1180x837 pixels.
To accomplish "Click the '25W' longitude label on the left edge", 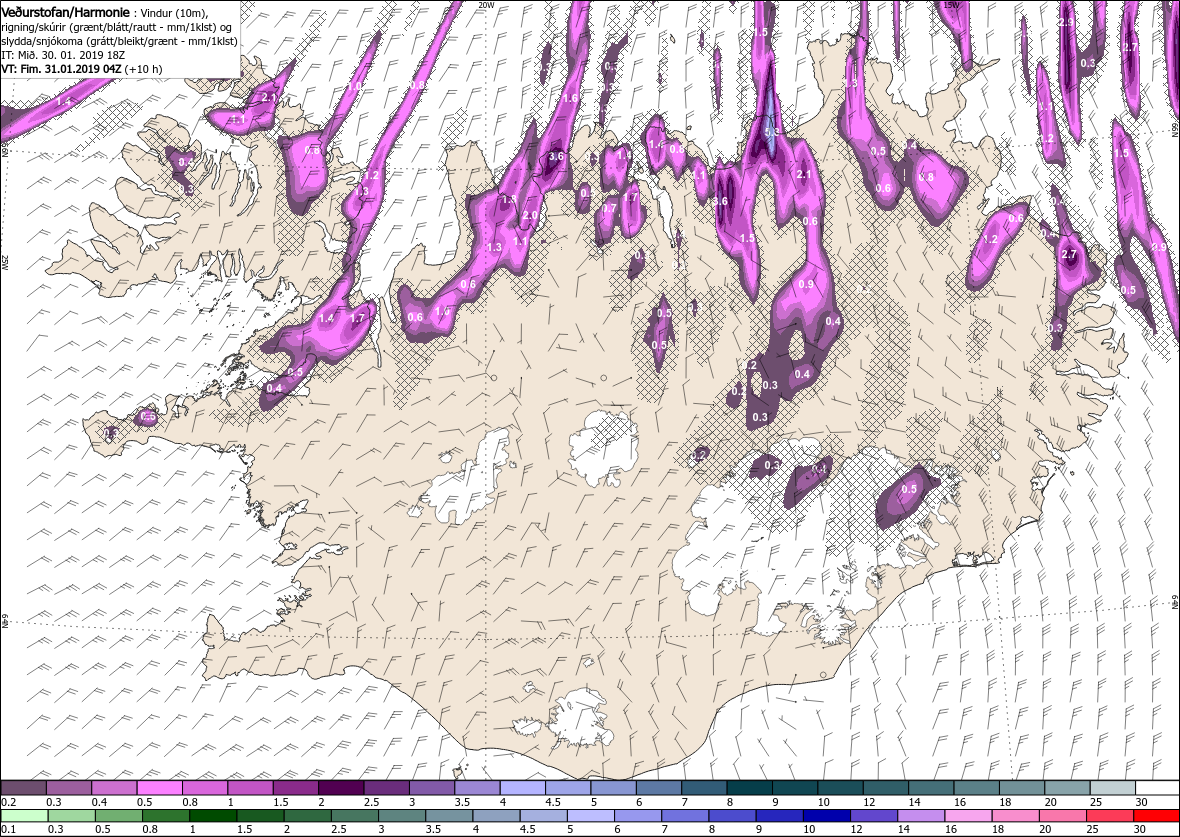I will 5,262.
